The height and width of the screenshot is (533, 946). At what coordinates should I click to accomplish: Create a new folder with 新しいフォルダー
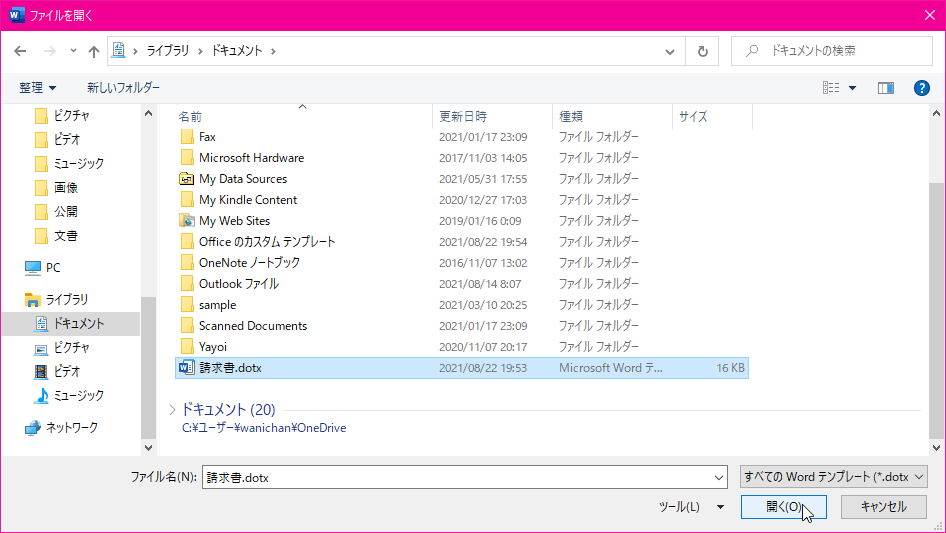[124, 88]
